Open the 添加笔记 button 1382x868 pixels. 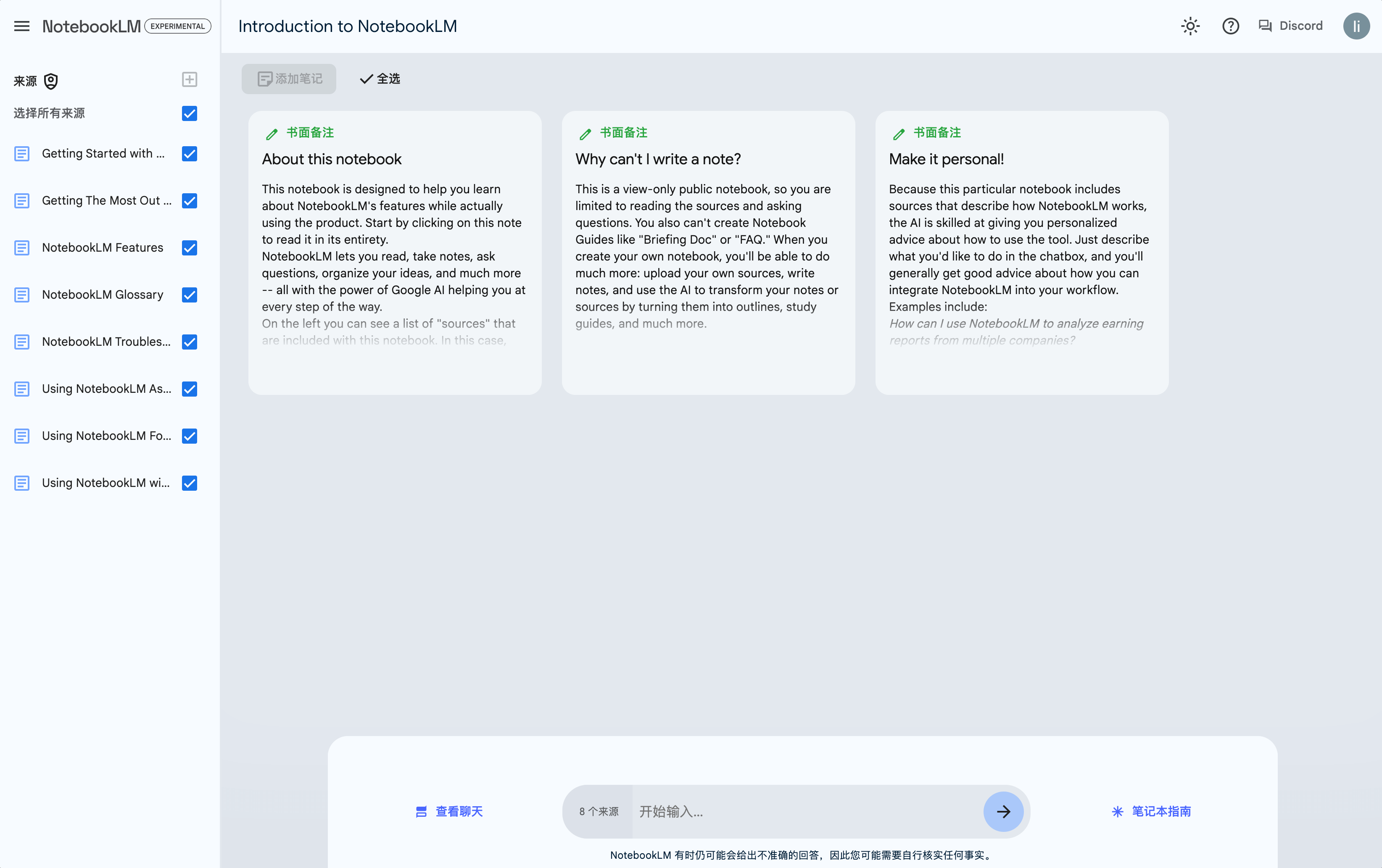pos(289,78)
